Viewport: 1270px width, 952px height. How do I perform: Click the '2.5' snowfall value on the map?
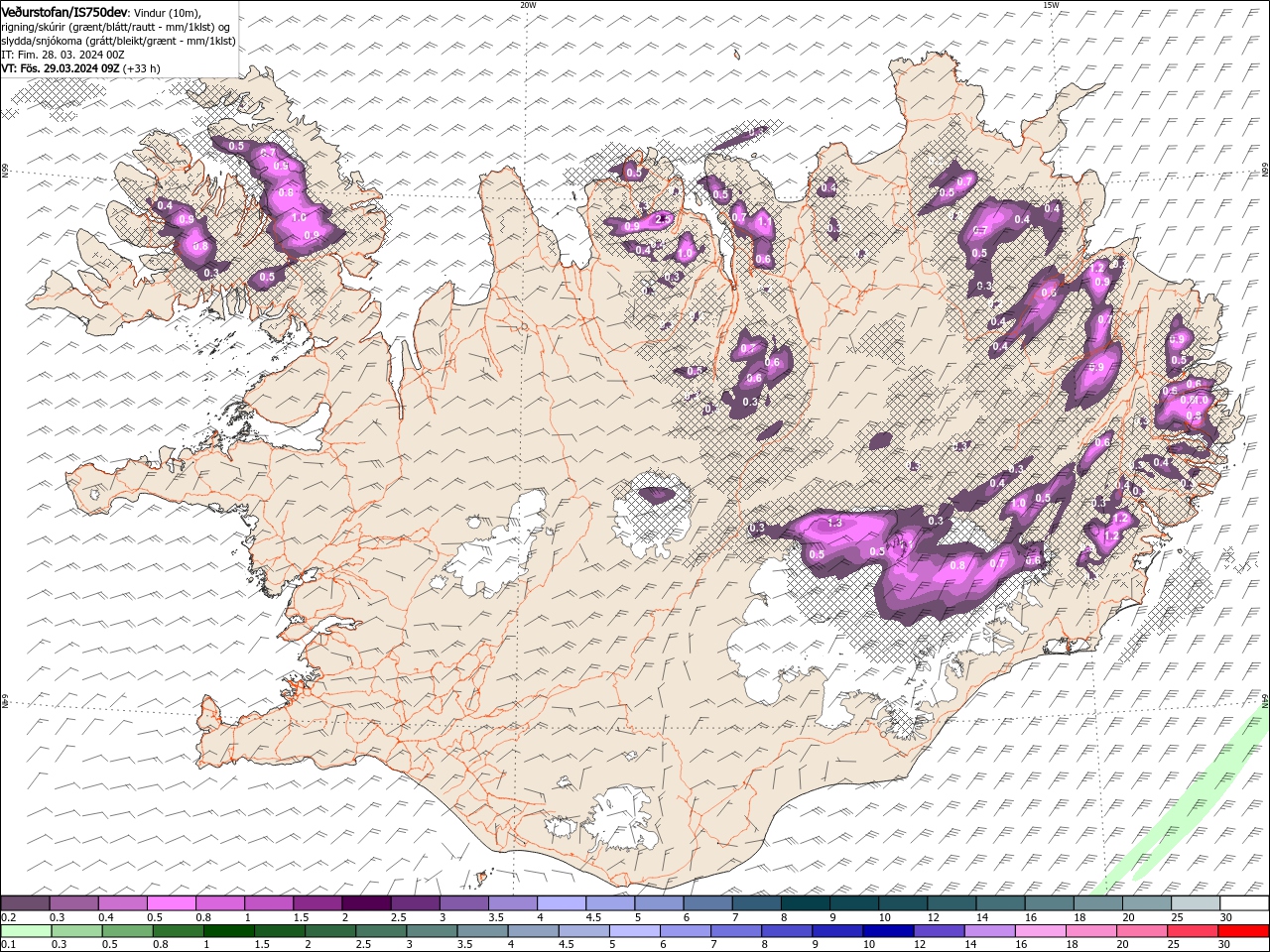pos(665,217)
